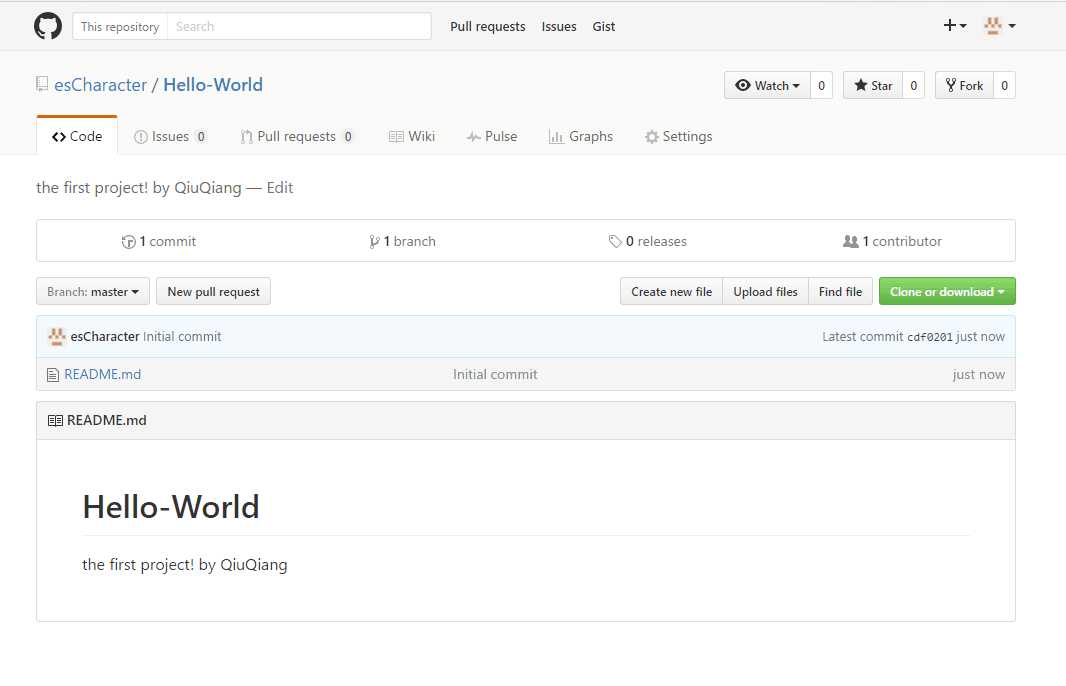This screenshot has width=1066, height=686.
Task: Click the esCharacter avatar in commit bar
Action: click(56, 336)
